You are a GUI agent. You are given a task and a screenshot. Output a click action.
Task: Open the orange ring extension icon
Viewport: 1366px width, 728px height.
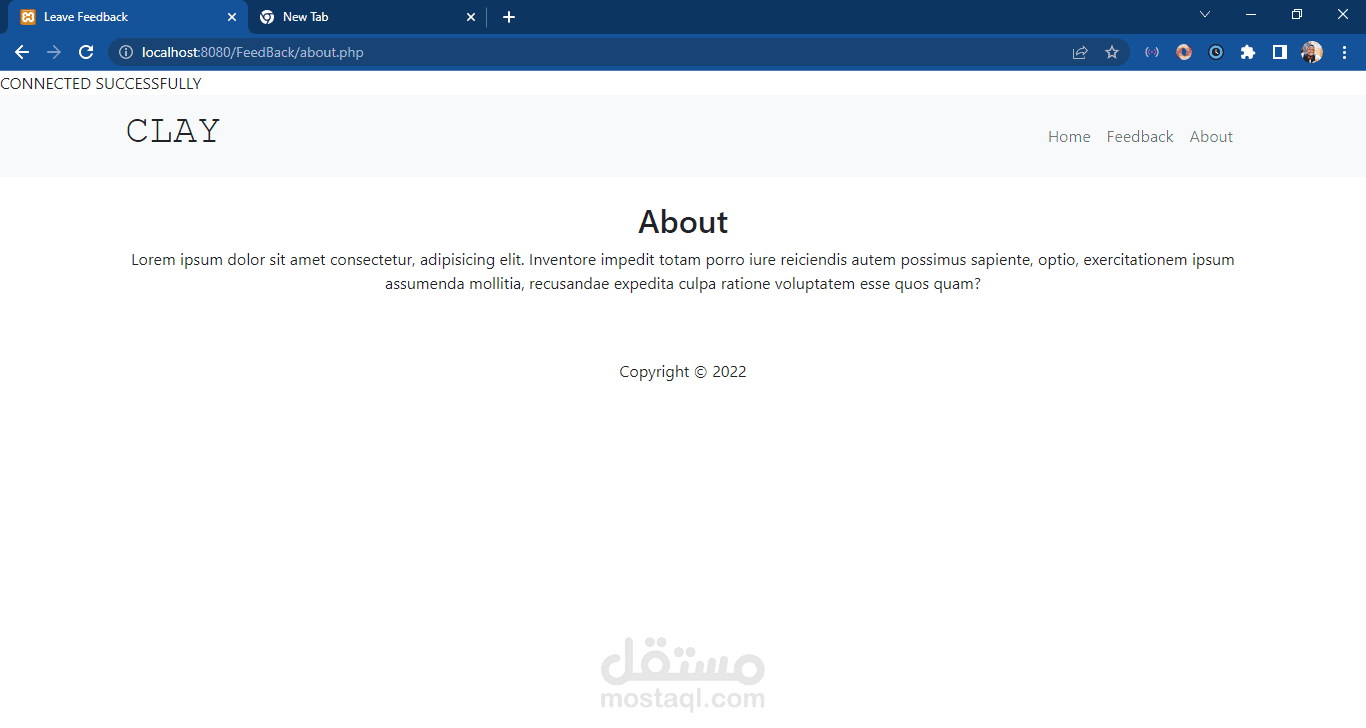(1184, 52)
